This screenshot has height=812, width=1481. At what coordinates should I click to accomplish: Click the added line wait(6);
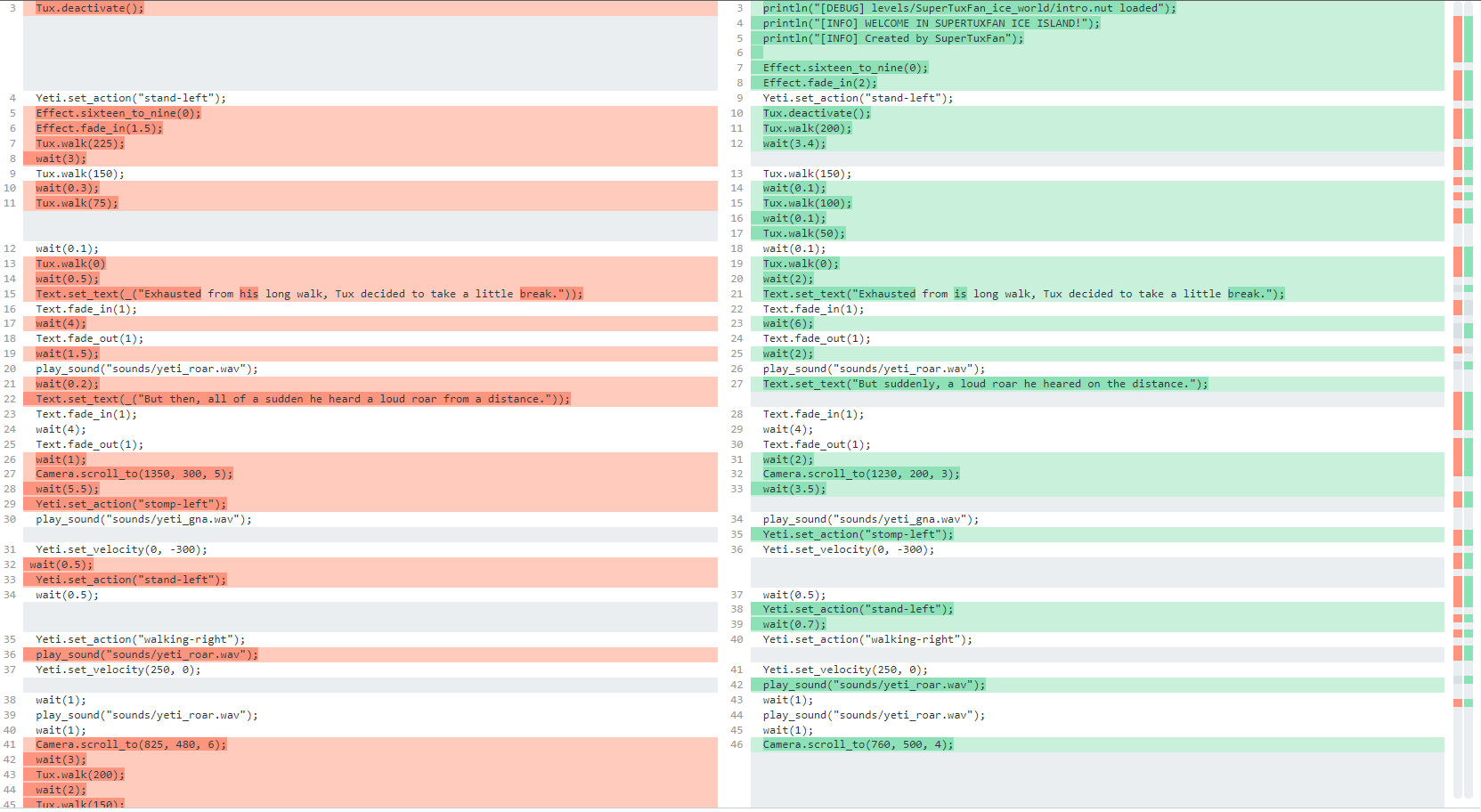[x=787, y=323]
